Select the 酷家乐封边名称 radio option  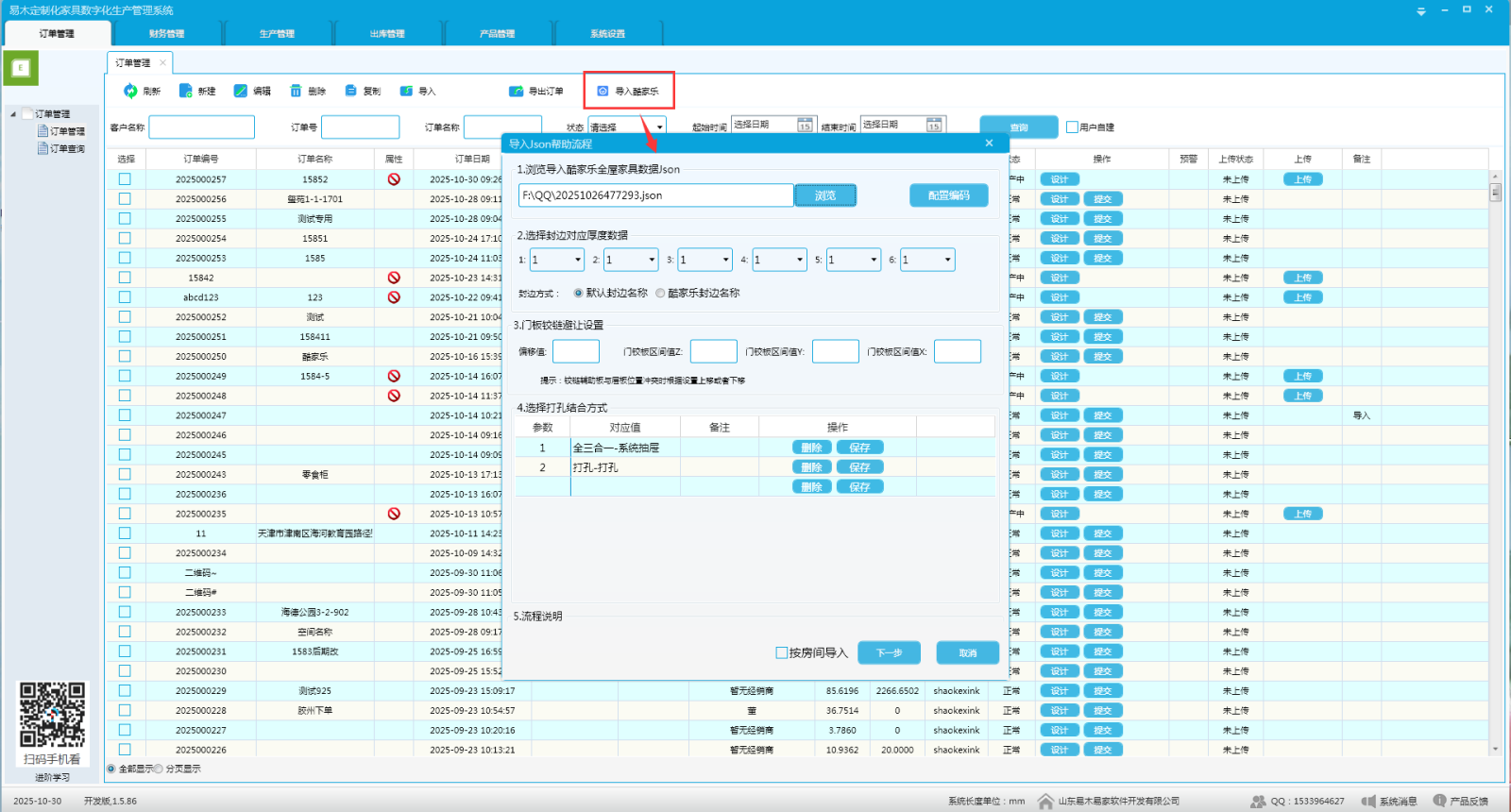[x=660, y=293]
